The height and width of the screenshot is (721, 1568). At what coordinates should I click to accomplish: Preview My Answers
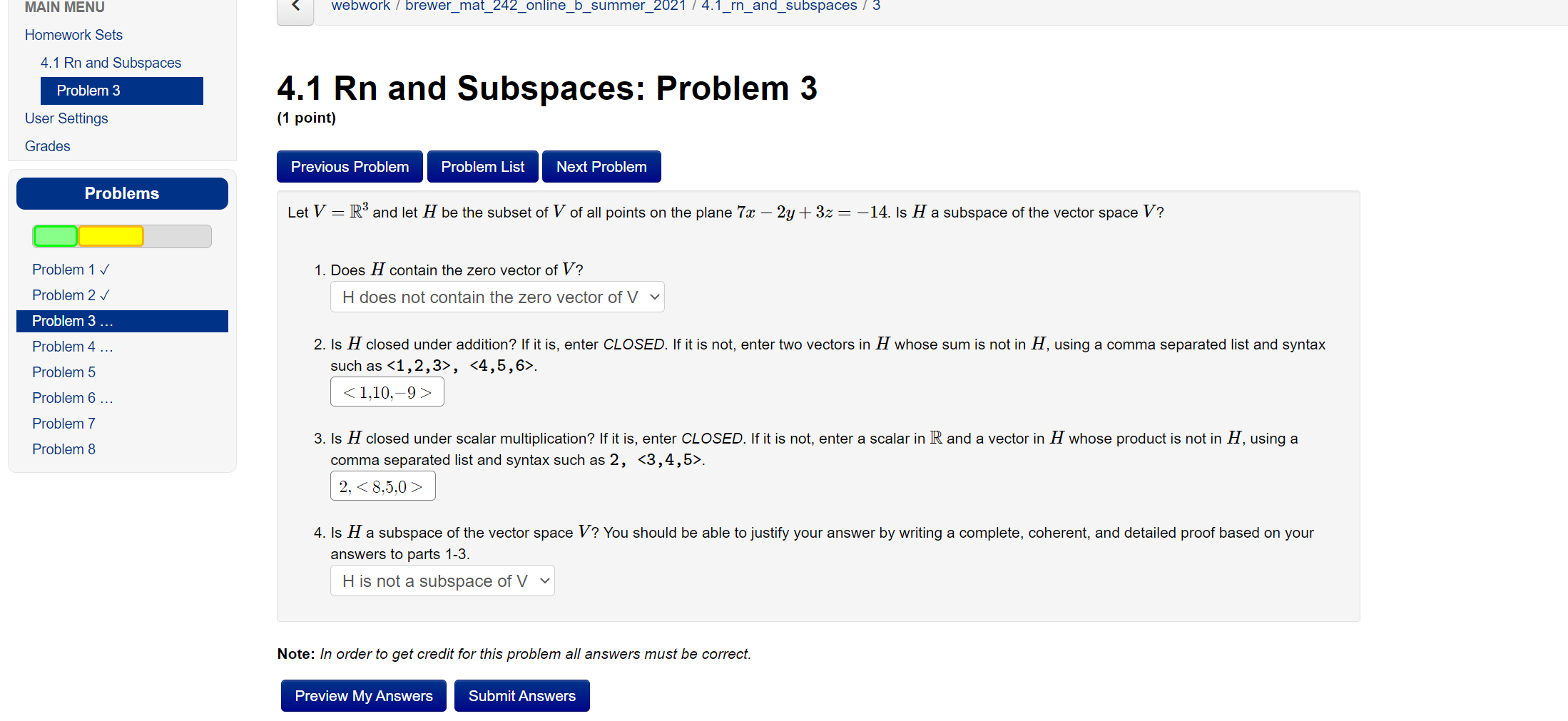pyautogui.click(x=363, y=695)
